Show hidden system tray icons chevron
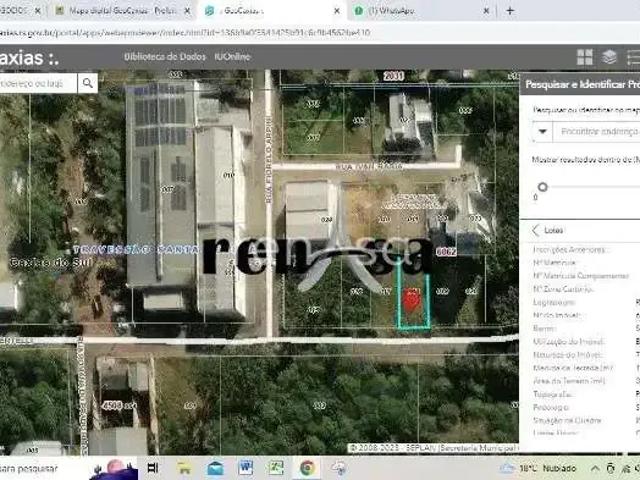The height and width of the screenshot is (480, 640). [595, 468]
